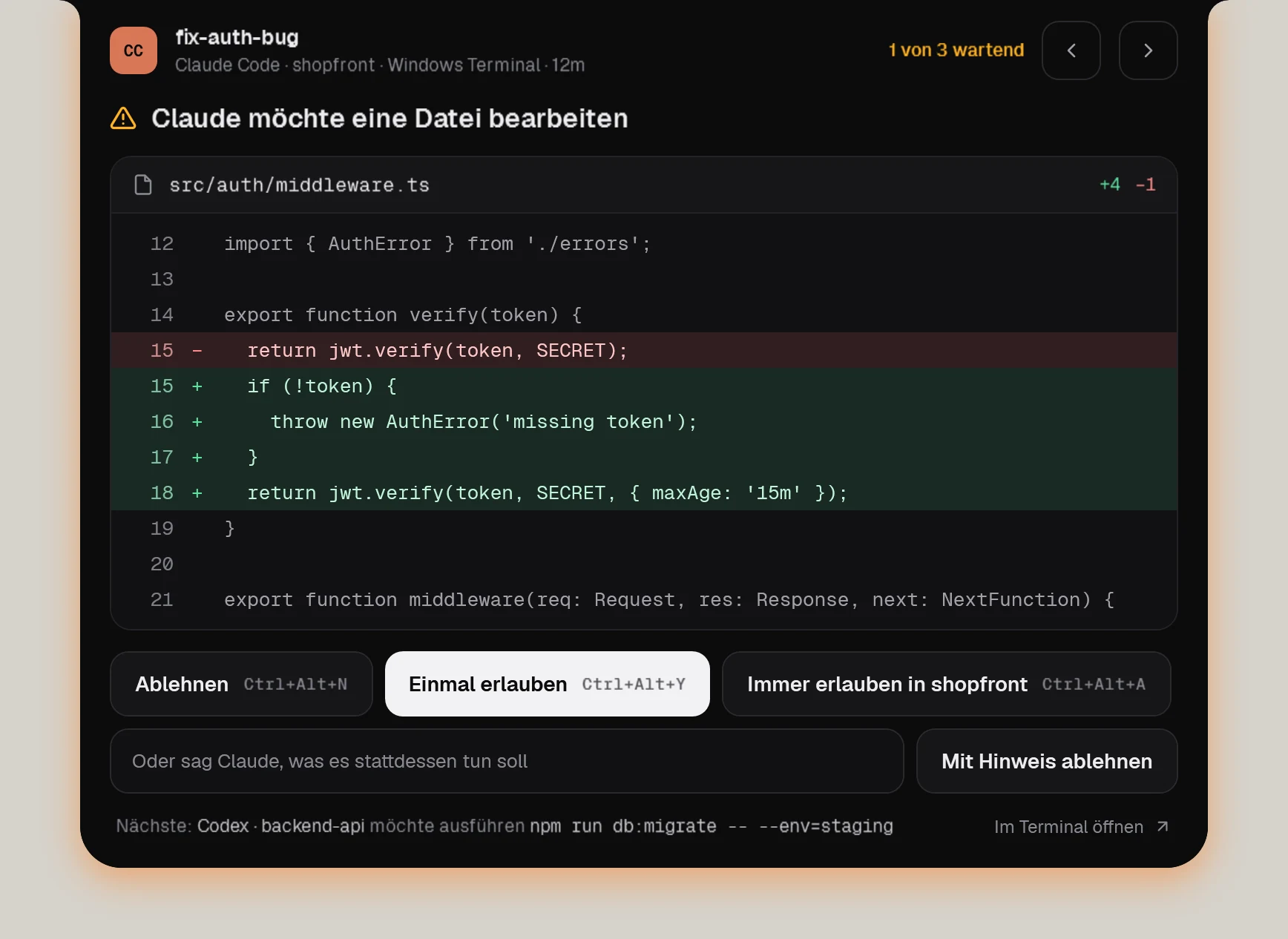Image resolution: width=1288 pixels, height=939 pixels.
Task: Click line 21 export function middleware
Action: (x=644, y=599)
